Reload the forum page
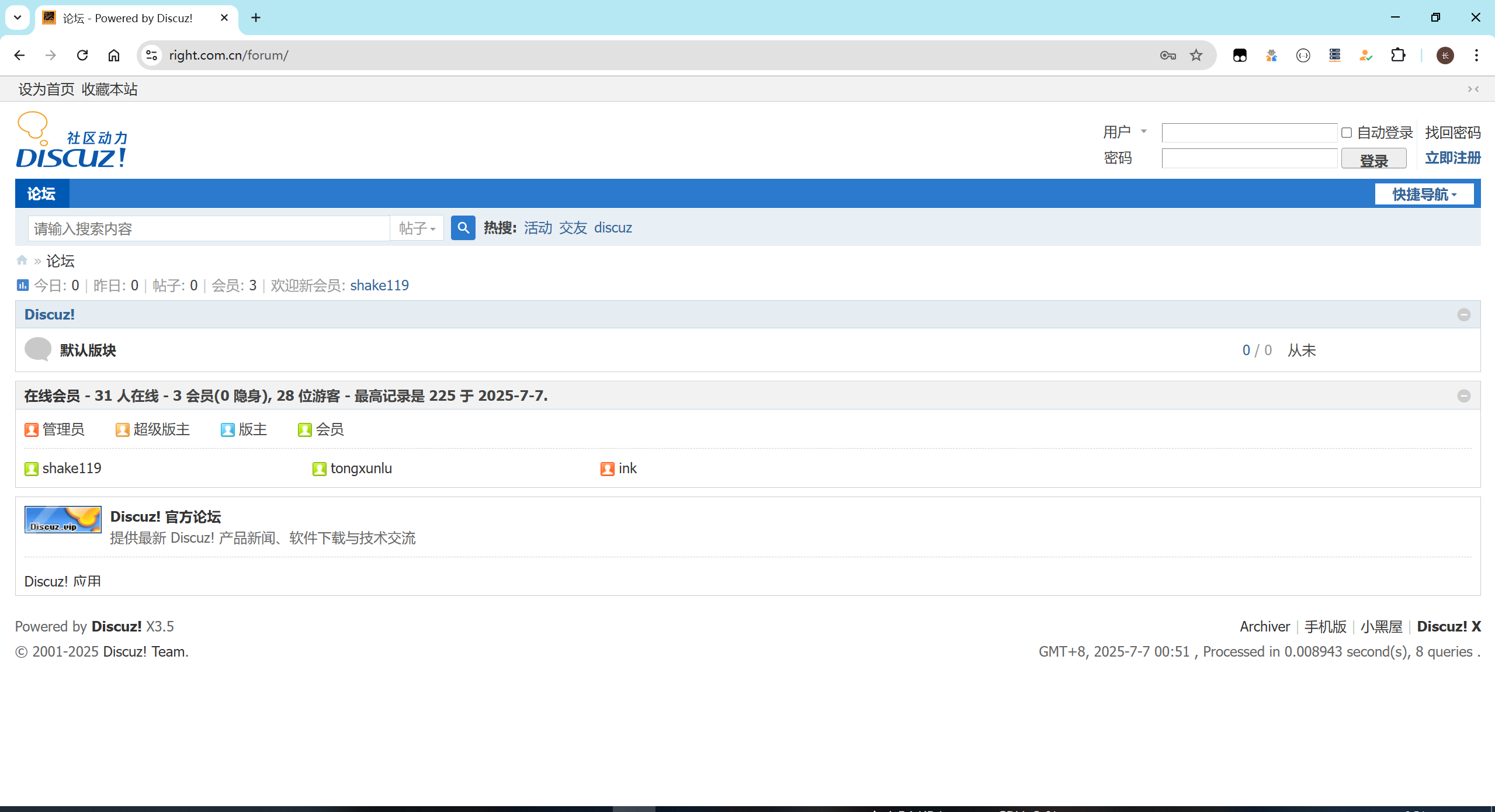Image resolution: width=1495 pixels, height=812 pixels. (x=82, y=55)
